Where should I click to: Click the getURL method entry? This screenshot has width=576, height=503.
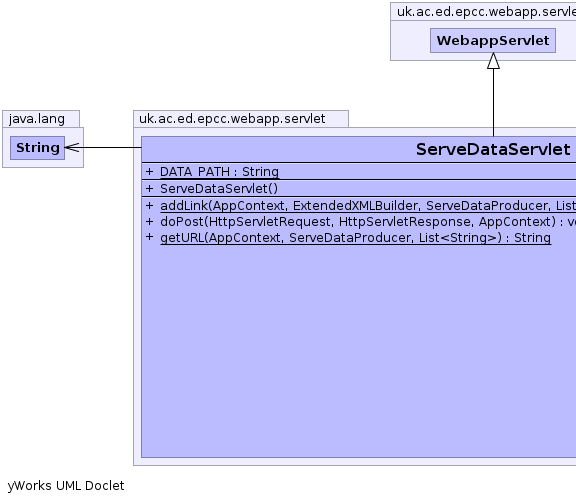[x=356, y=238]
